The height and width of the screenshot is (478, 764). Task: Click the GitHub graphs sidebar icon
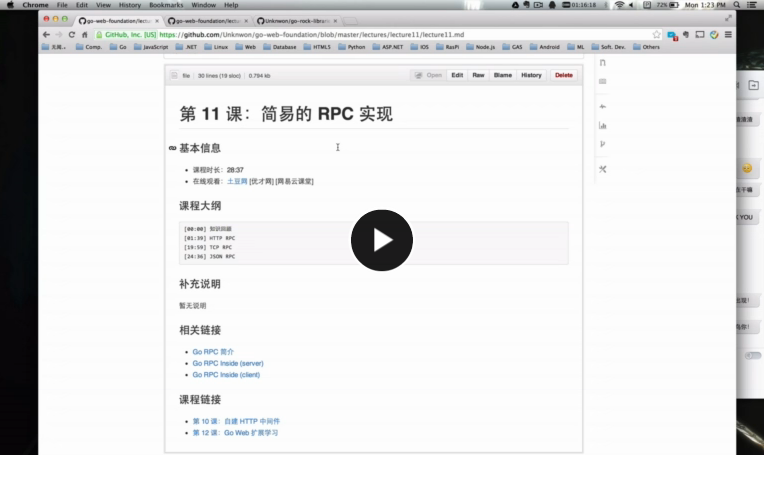click(603, 125)
